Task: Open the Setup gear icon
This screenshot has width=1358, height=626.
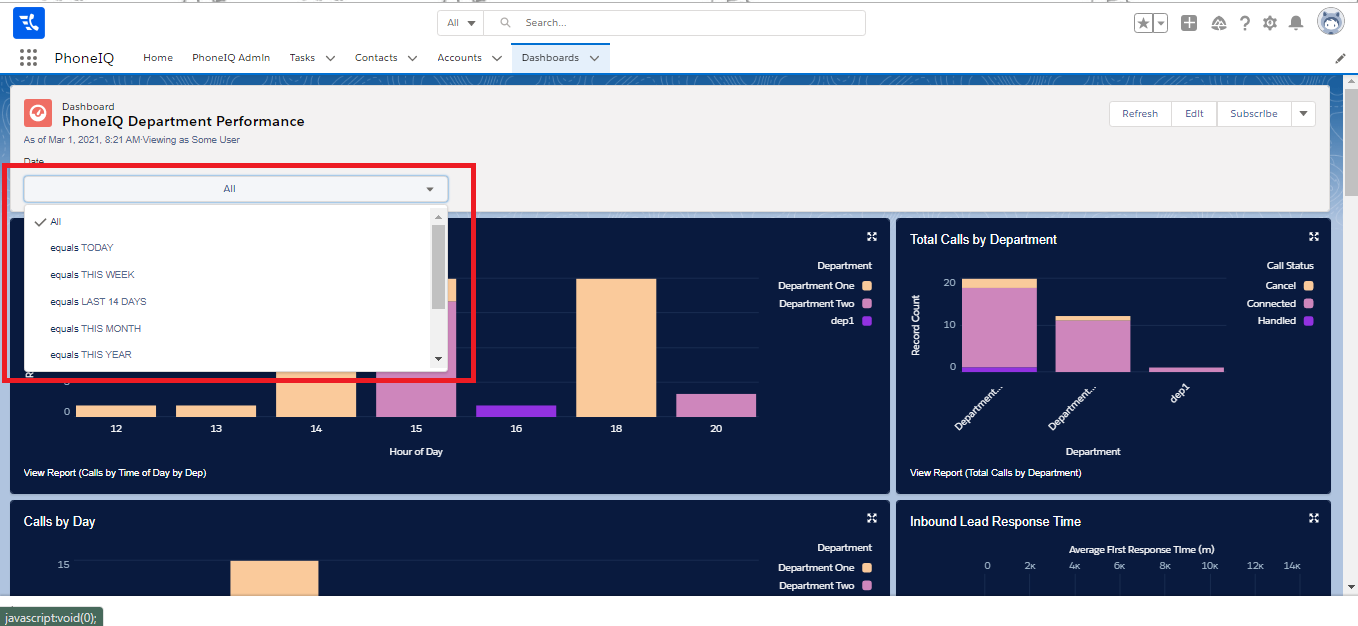Action: pyautogui.click(x=1270, y=23)
